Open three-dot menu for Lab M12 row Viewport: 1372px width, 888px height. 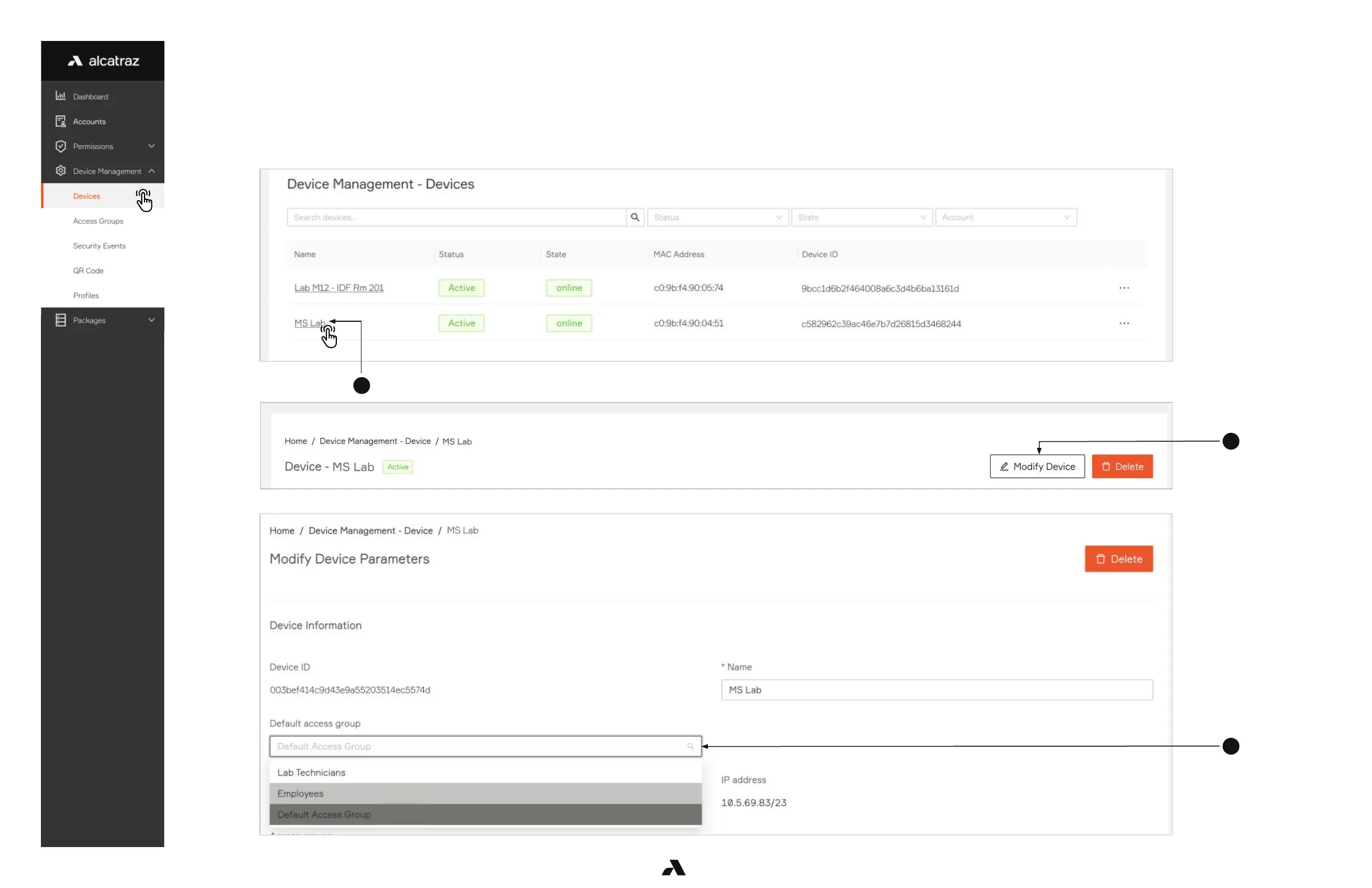pos(1124,288)
